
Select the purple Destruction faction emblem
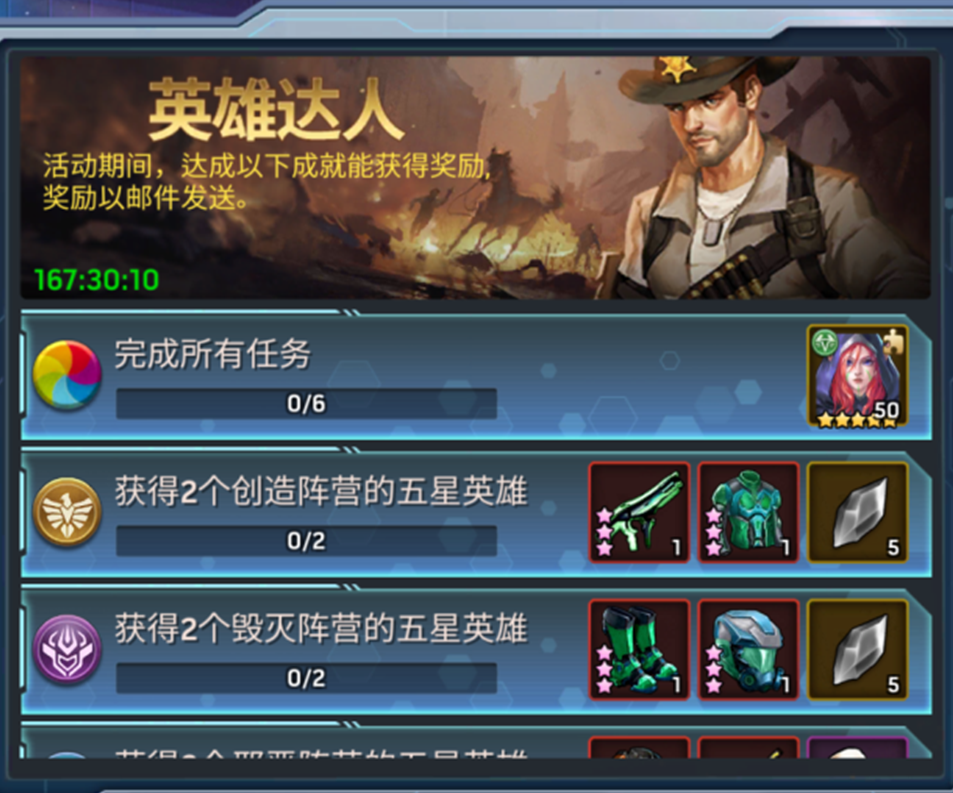tap(67, 649)
